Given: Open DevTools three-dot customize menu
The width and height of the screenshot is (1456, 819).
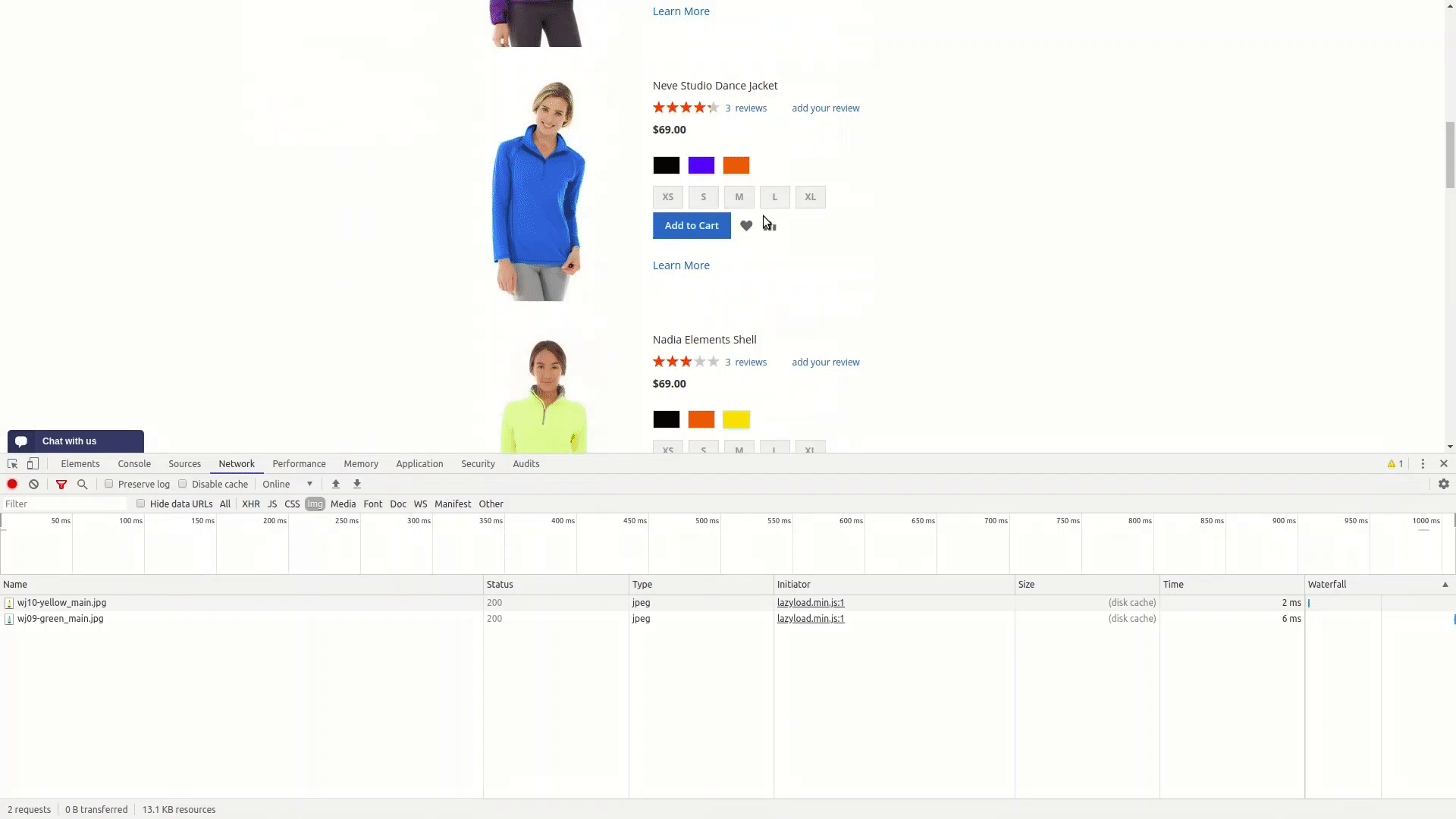Looking at the screenshot, I should 1423,463.
